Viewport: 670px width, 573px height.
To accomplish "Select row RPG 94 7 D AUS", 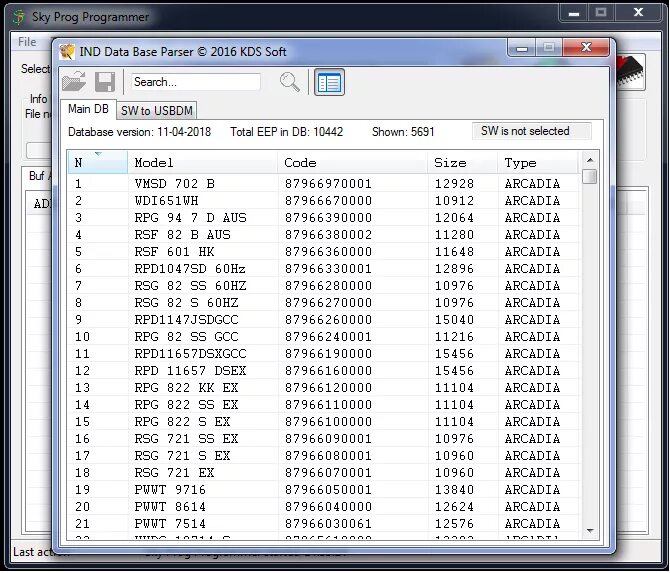I will 323,218.
